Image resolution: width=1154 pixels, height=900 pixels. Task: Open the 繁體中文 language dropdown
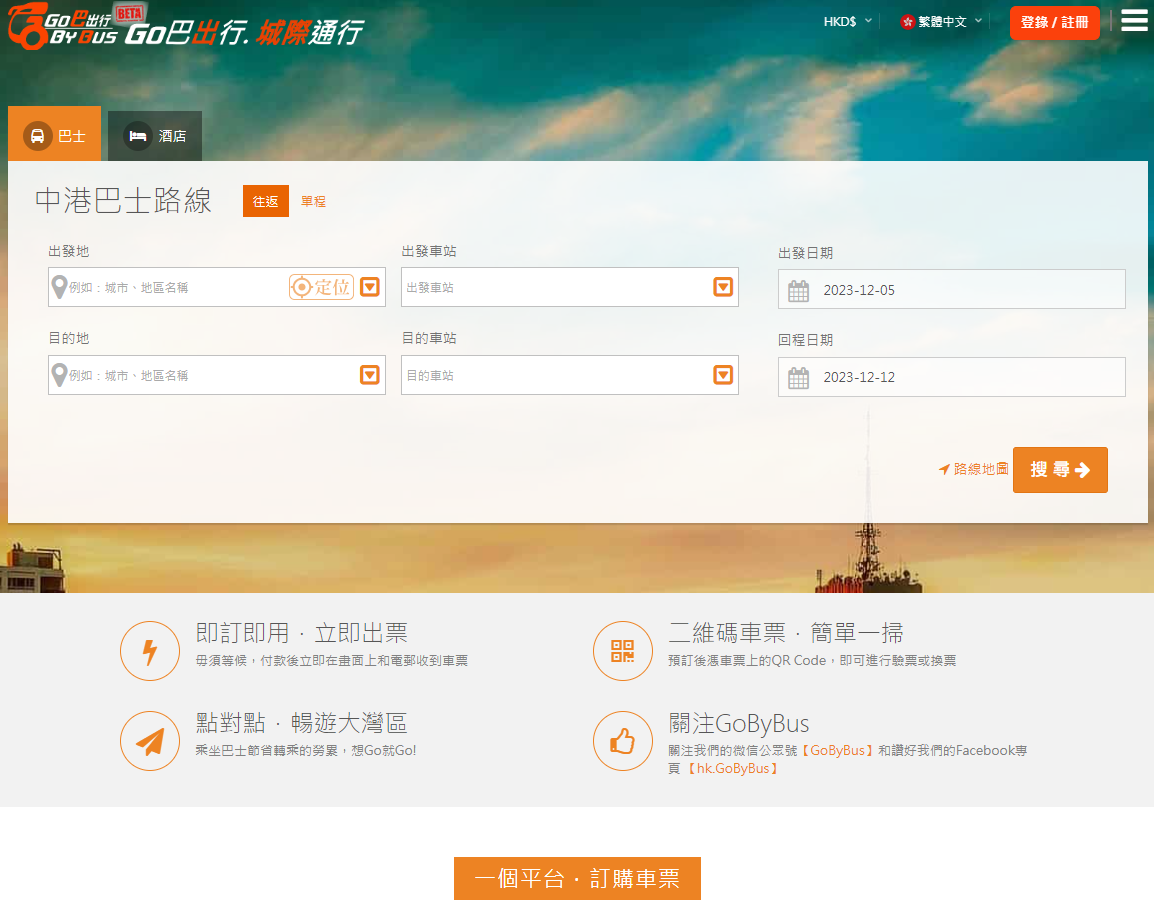(x=941, y=21)
